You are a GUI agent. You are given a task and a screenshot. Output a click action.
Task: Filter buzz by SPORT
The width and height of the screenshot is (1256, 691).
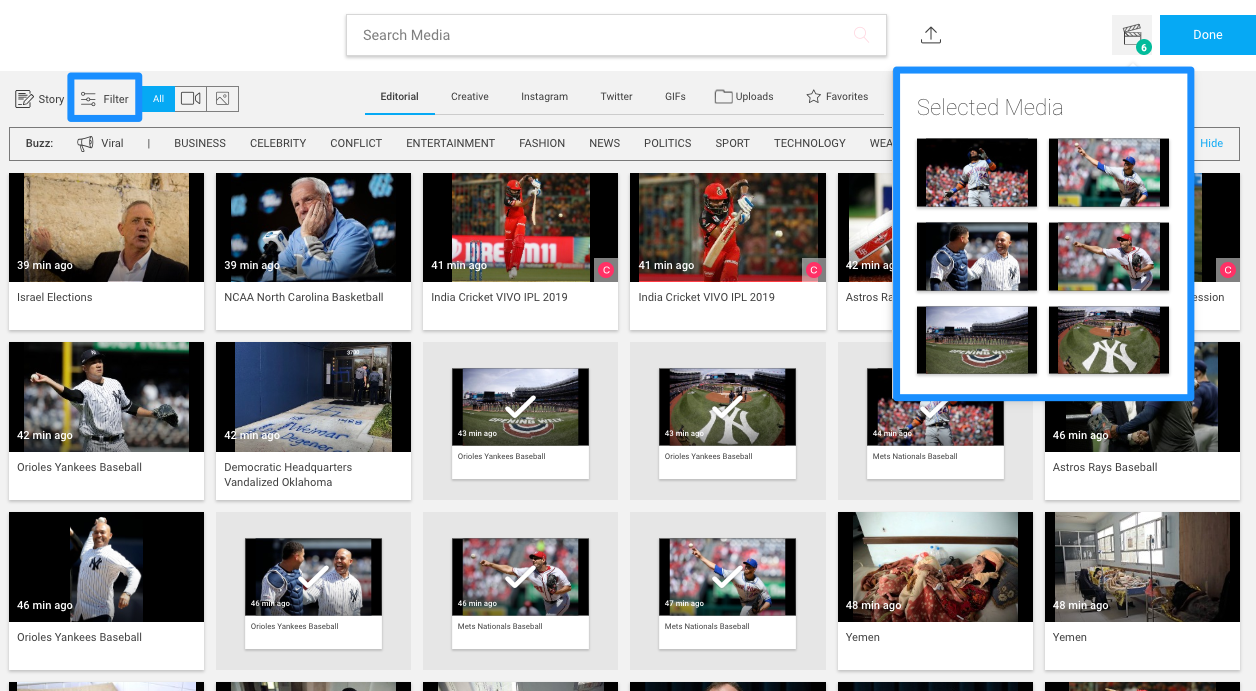tap(732, 143)
